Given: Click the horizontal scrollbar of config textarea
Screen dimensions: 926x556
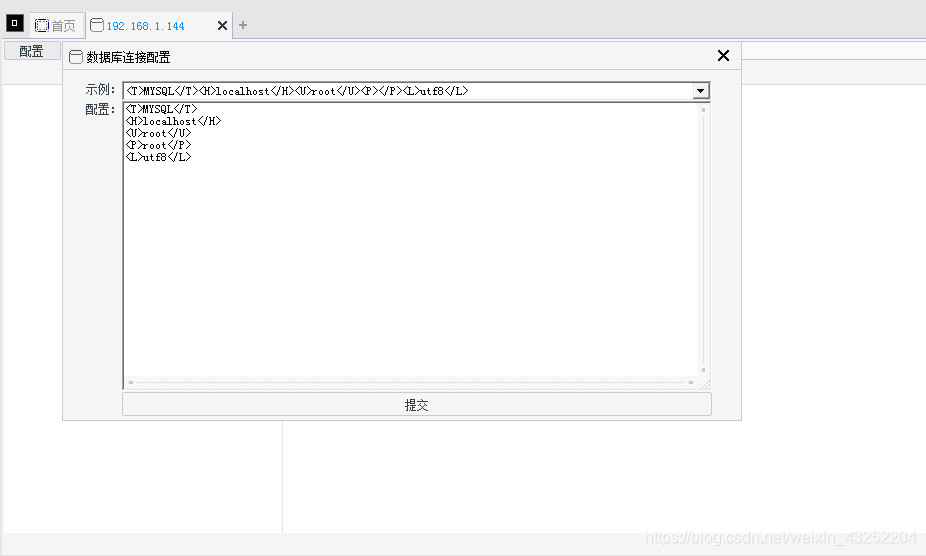Looking at the screenshot, I should tap(411, 382).
